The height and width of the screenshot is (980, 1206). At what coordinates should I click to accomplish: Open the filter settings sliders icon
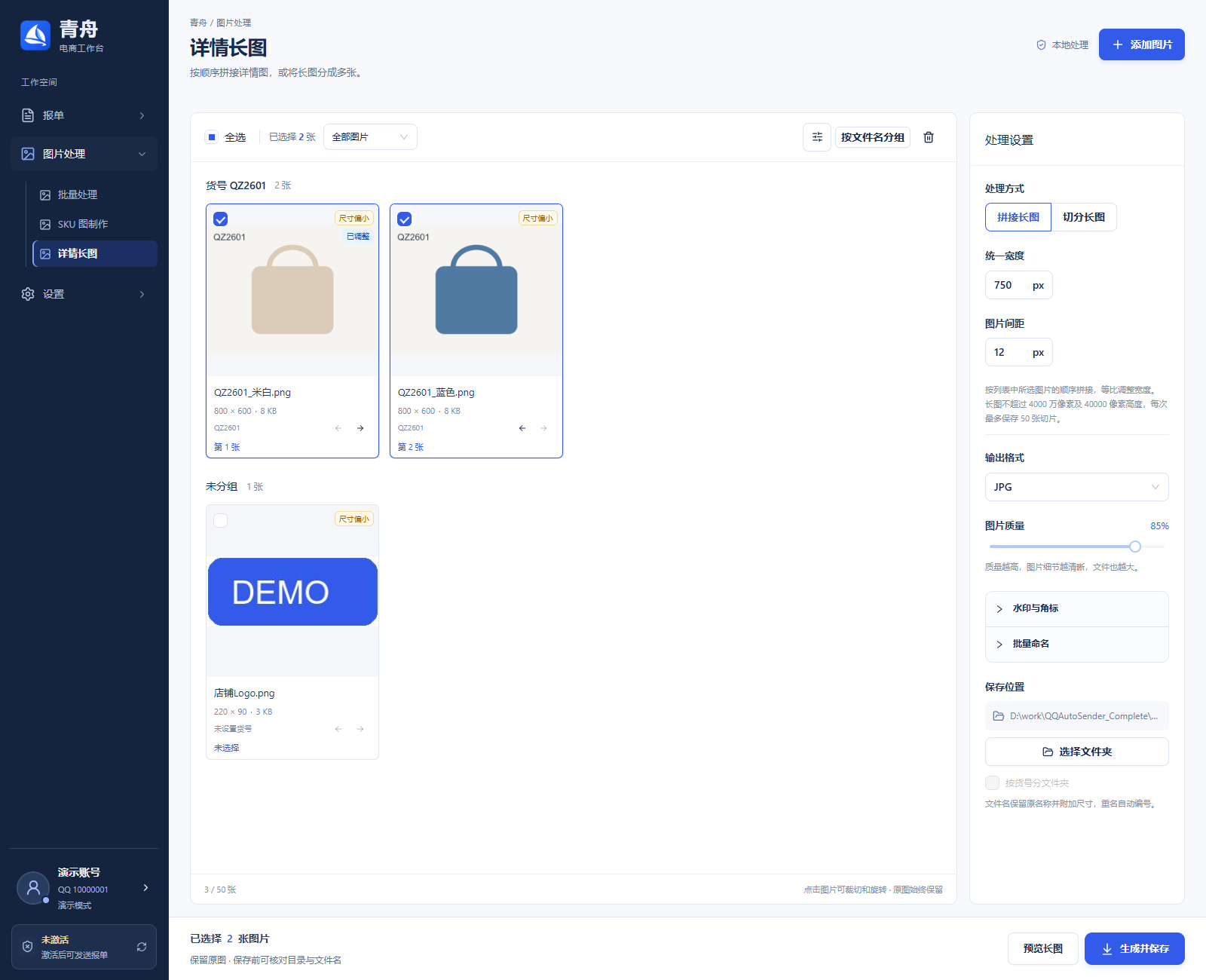[817, 137]
